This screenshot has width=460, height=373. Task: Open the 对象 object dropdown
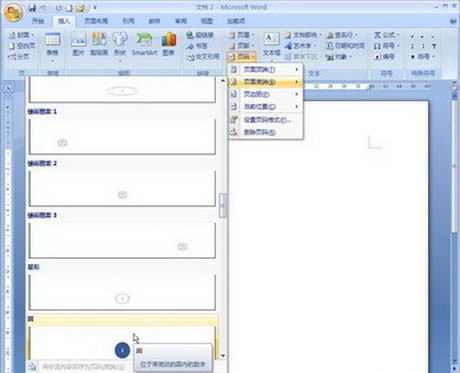pyautogui.click(x=339, y=57)
